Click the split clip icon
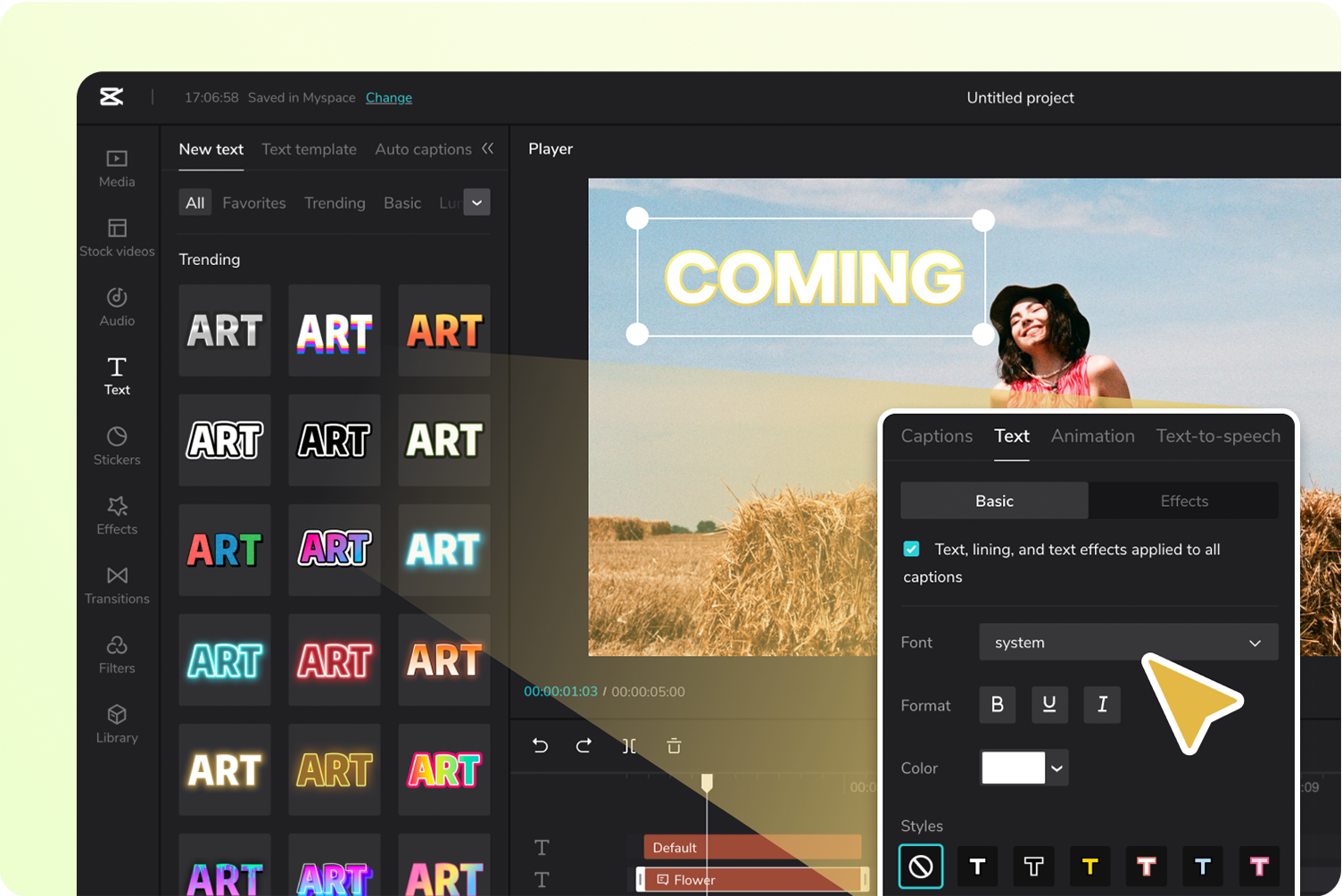This screenshot has height=896, width=1342. pyautogui.click(x=629, y=745)
